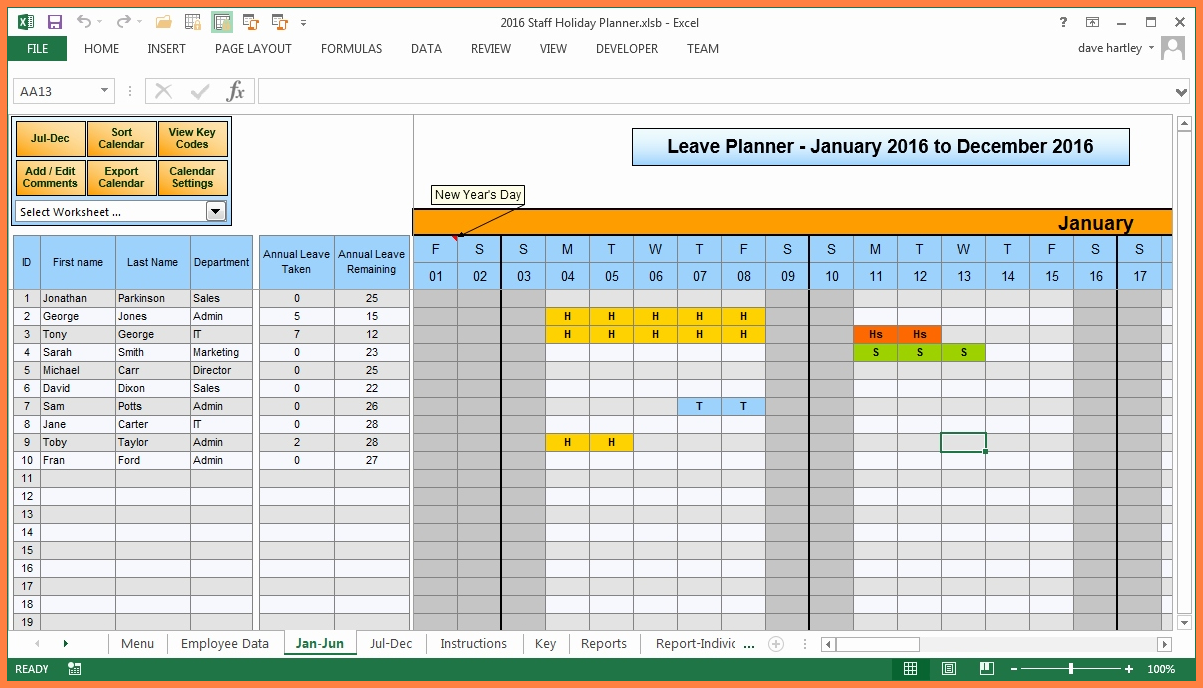Viewport: 1203px width, 688px height.
Task: Expand the Name Box dropdown arrow
Action: pyautogui.click(x=104, y=92)
